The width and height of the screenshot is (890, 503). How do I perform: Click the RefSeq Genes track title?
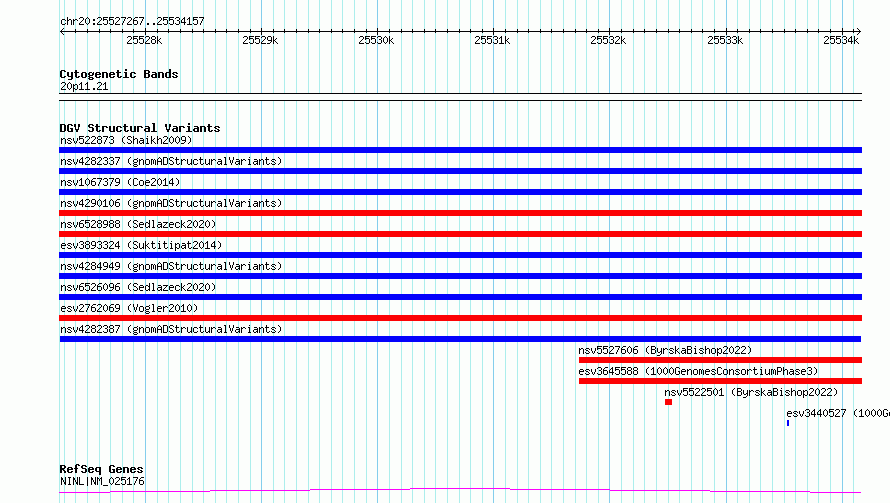pos(101,470)
